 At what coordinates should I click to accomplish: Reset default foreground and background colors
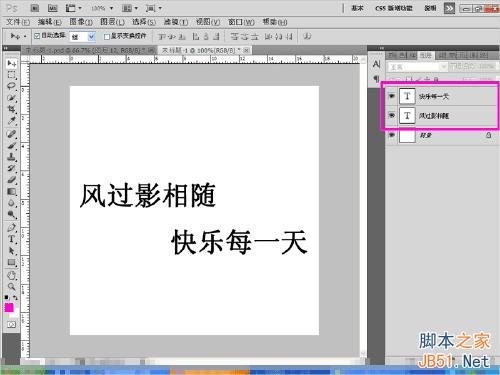point(6,297)
